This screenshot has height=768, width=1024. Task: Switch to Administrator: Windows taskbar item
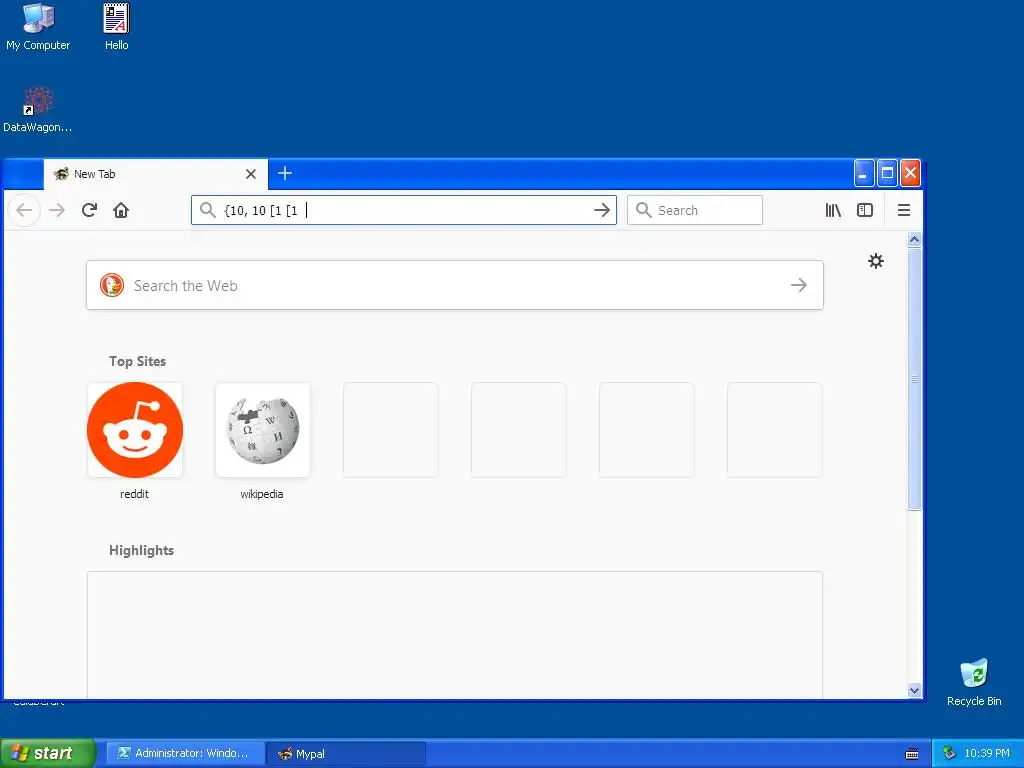point(185,754)
